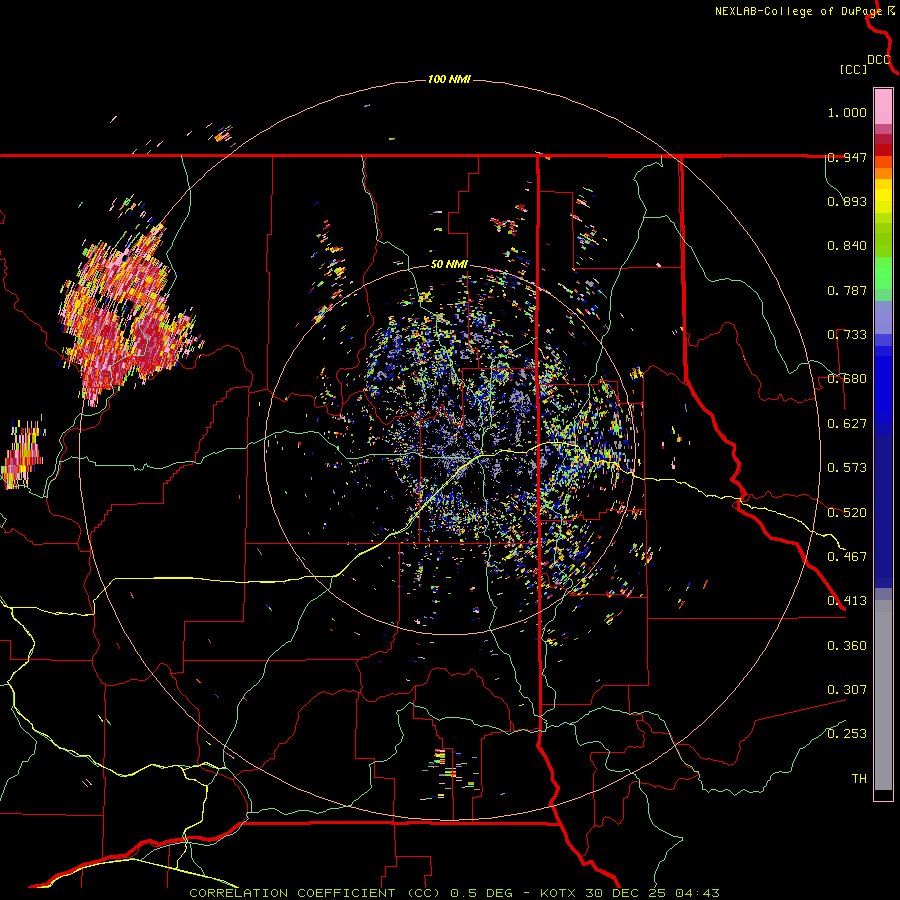This screenshot has height=900, width=900.
Task: Click the 0.5 DEG elevation text
Action: click(484, 893)
